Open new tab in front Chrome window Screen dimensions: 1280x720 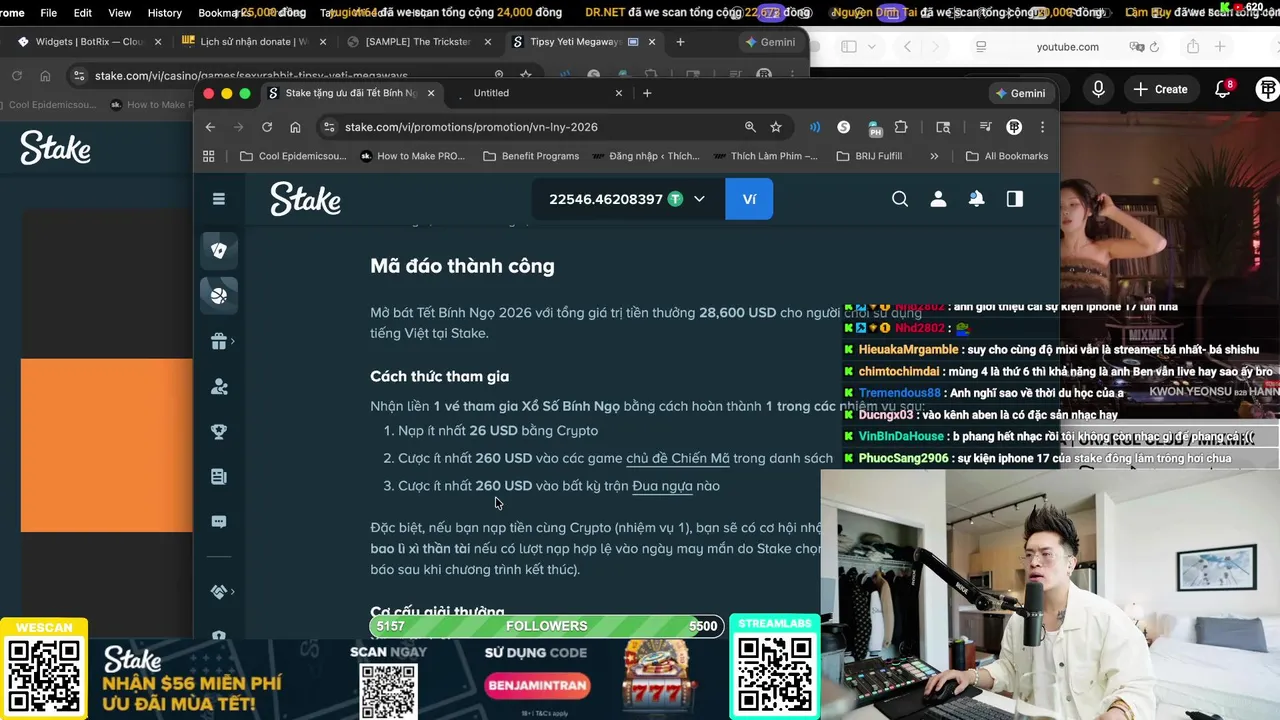(x=647, y=93)
